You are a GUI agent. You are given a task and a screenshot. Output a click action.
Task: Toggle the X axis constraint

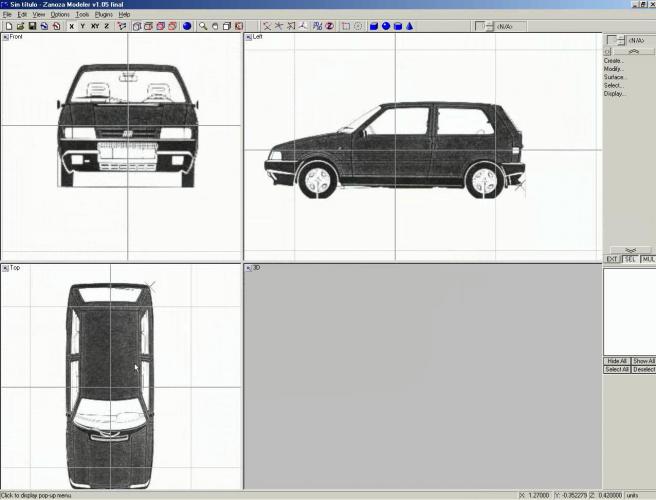(71, 26)
